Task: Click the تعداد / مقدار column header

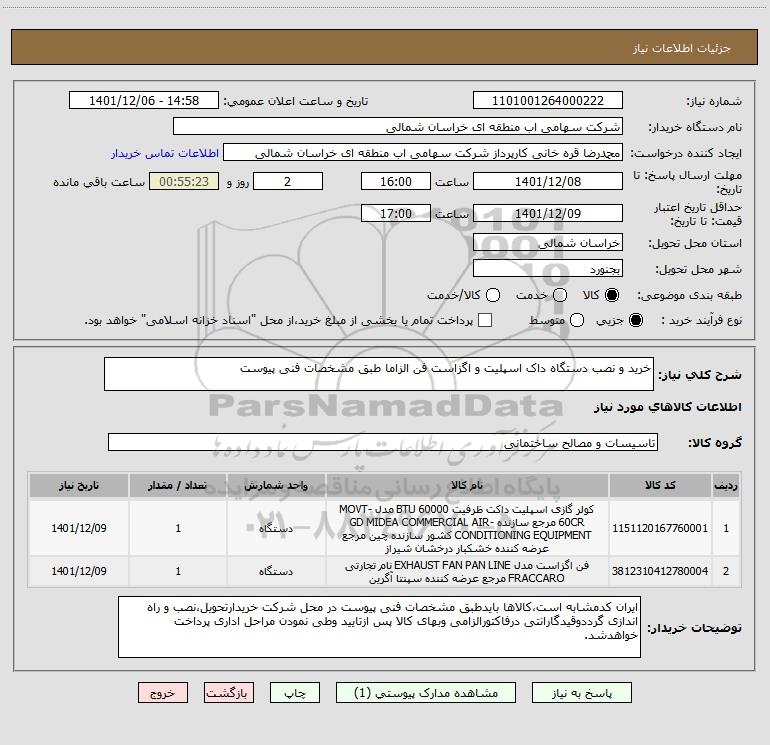Action: (178, 485)
